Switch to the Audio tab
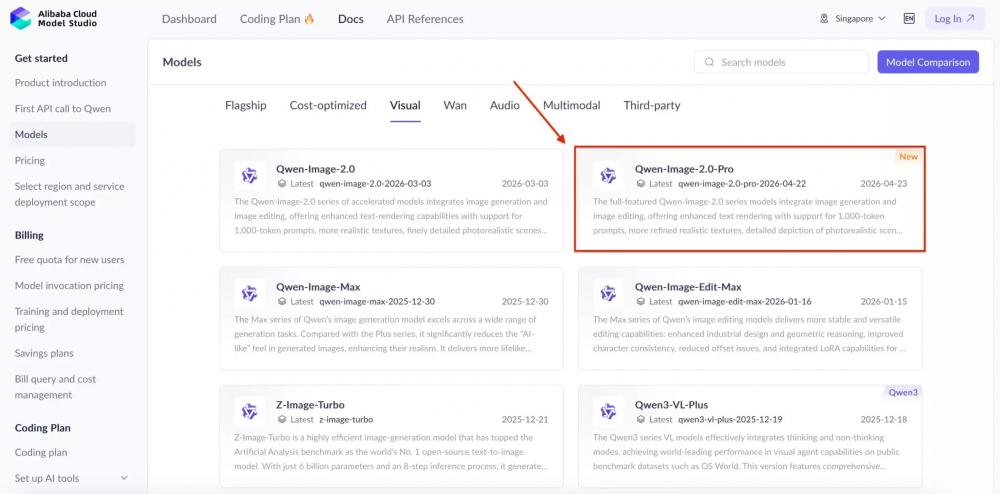The width and height of the screenshot is (1000, 494). (x=504, y=105)
